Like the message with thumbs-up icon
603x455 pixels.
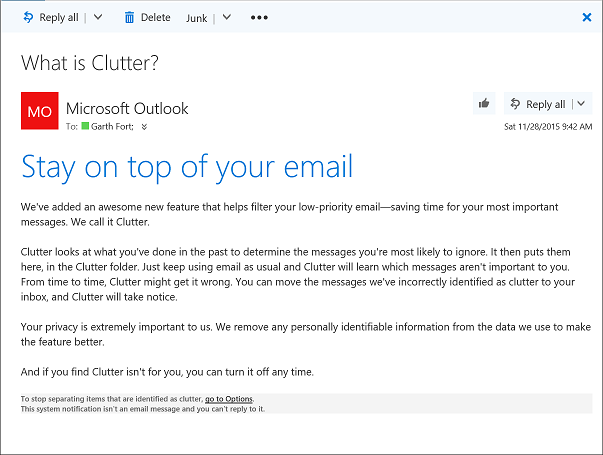[x=484, y=104]
